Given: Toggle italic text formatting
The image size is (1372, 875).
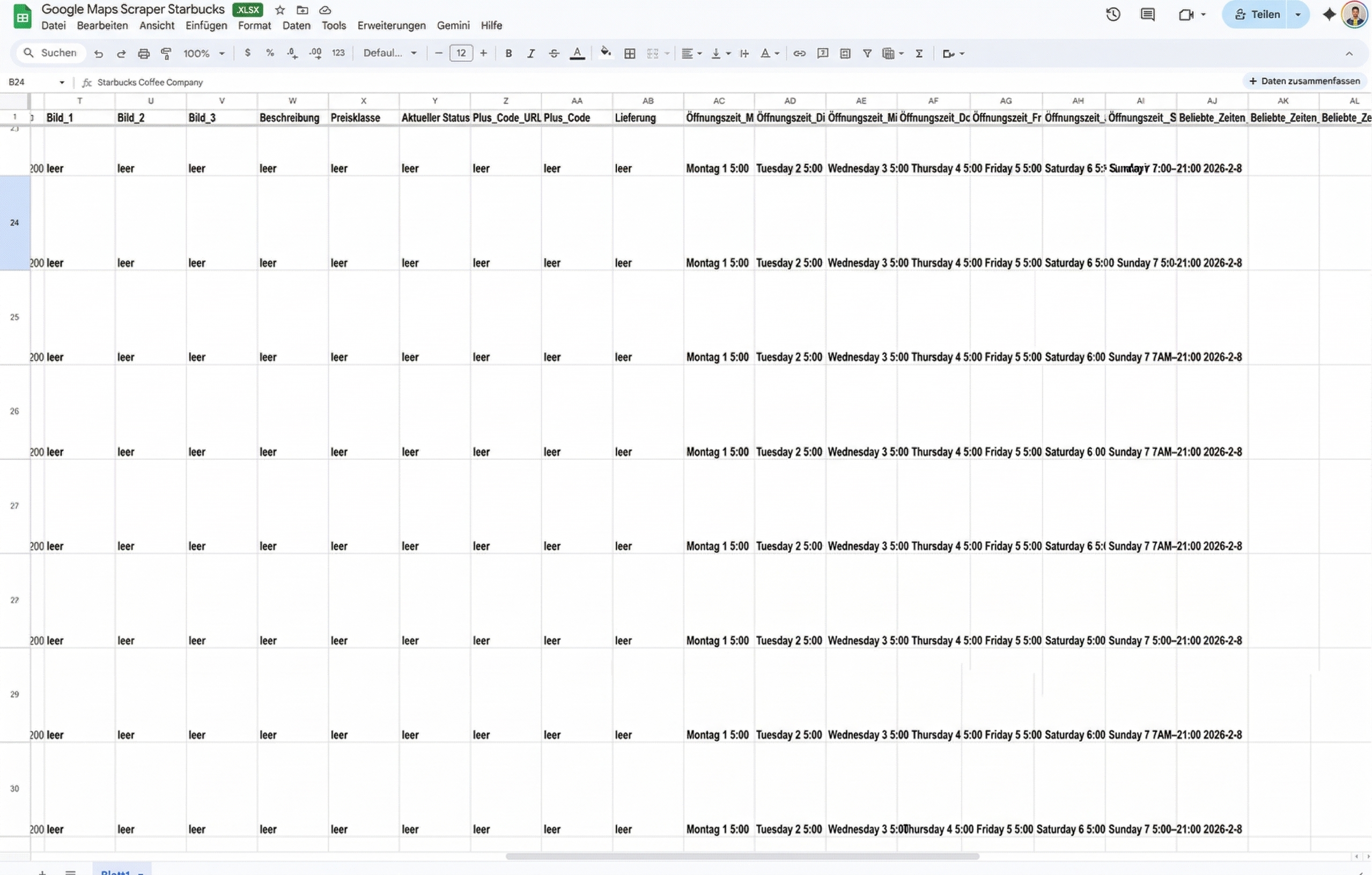Looking at the screenshot, I should point(530,54).
